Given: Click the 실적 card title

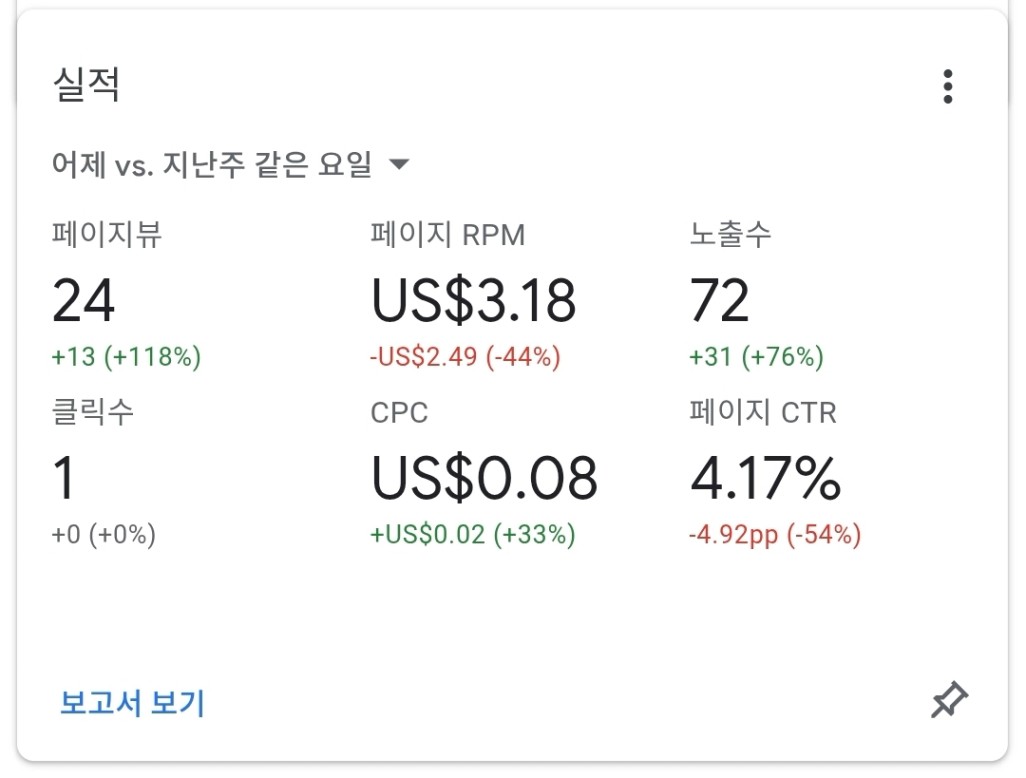Looking at the screenshot, I should pos(86,84).
